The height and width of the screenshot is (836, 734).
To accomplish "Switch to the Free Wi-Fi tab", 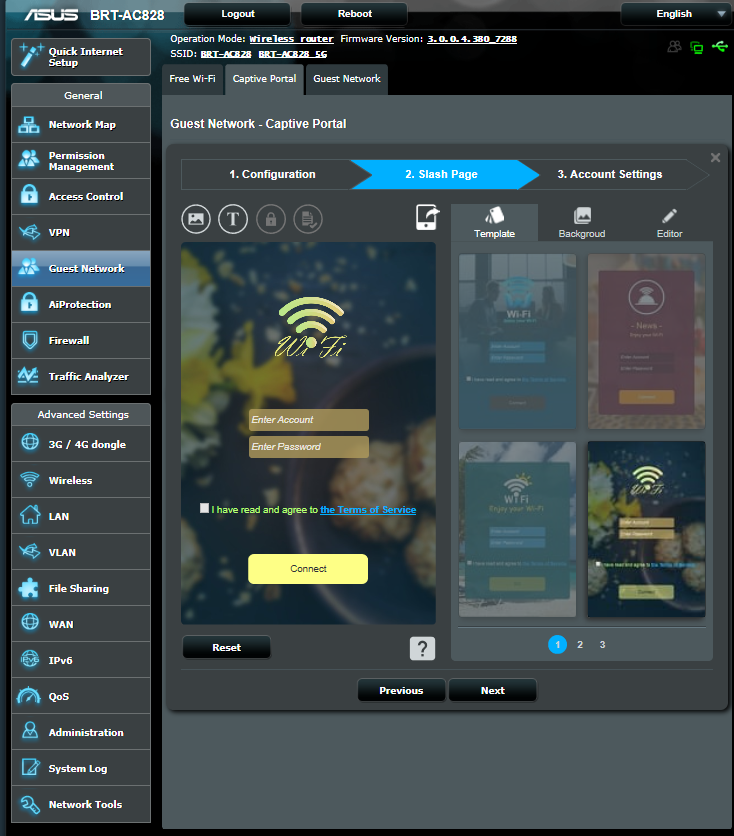I will 192,79.
